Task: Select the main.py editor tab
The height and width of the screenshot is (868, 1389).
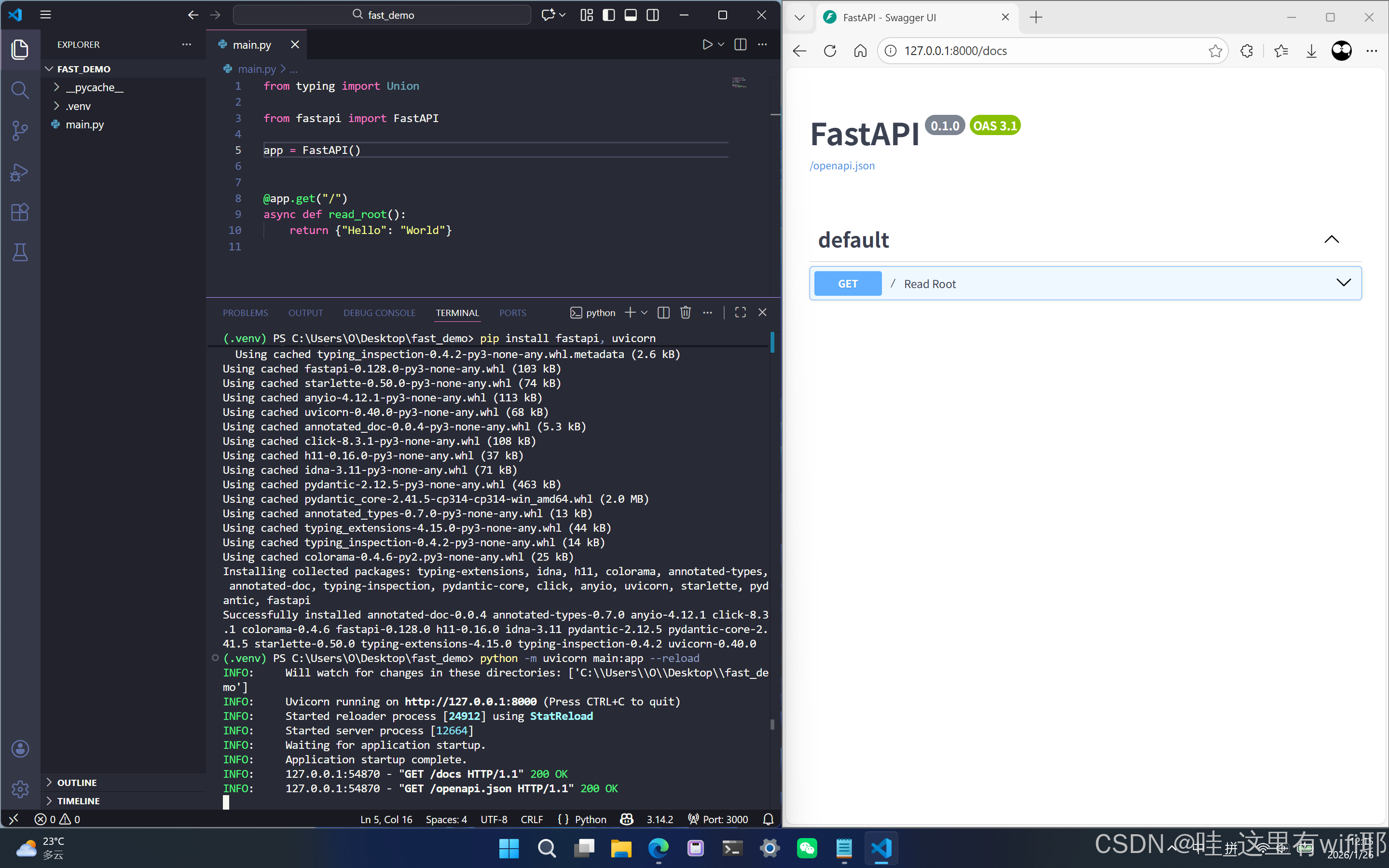Action: (257, 44)
